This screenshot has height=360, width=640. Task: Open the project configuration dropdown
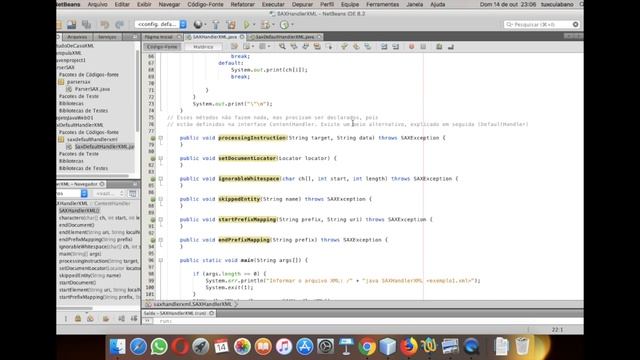click(x=161, y=24)
